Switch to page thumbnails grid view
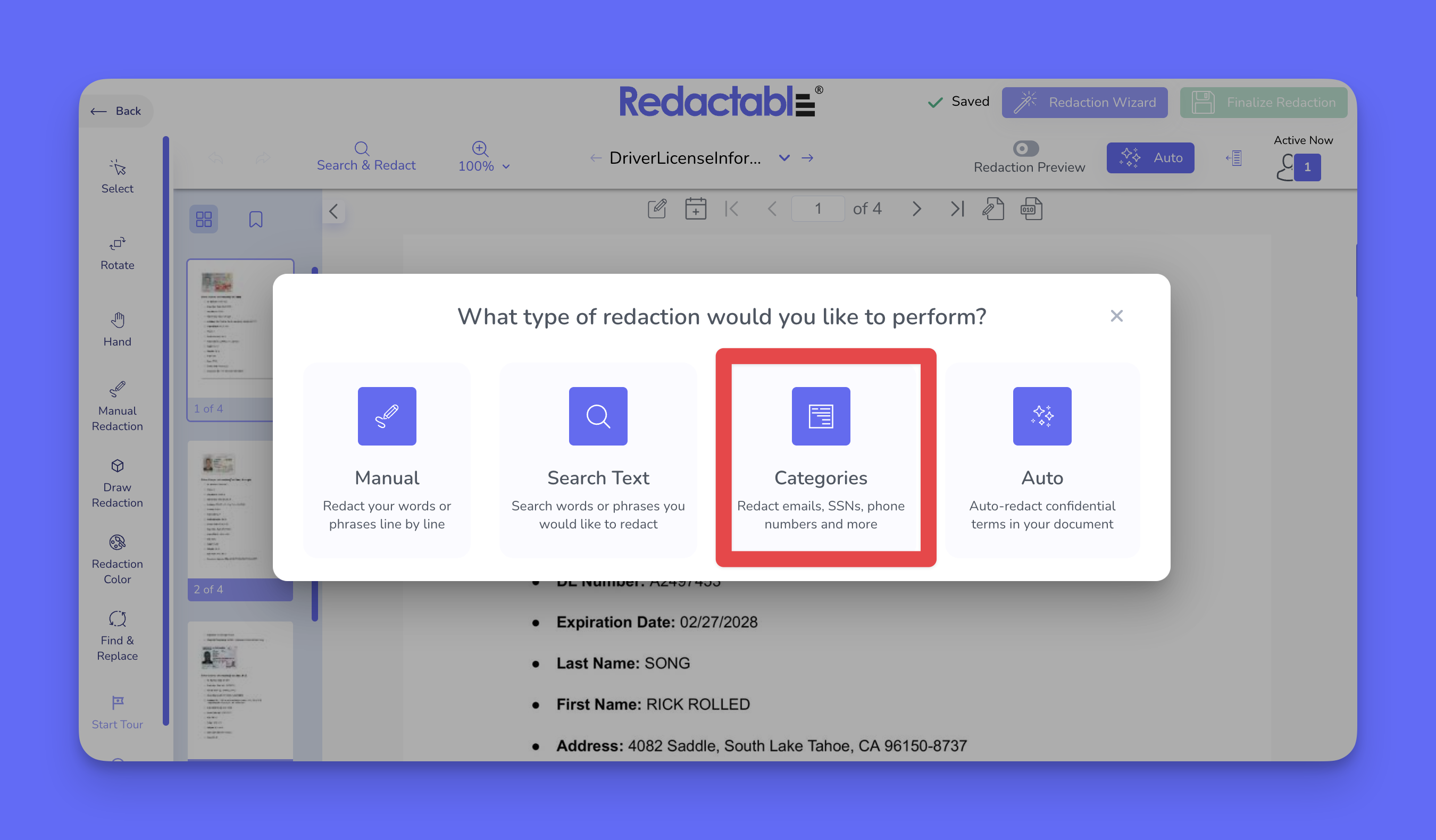The image size is (1436, 840). point(203,219)
